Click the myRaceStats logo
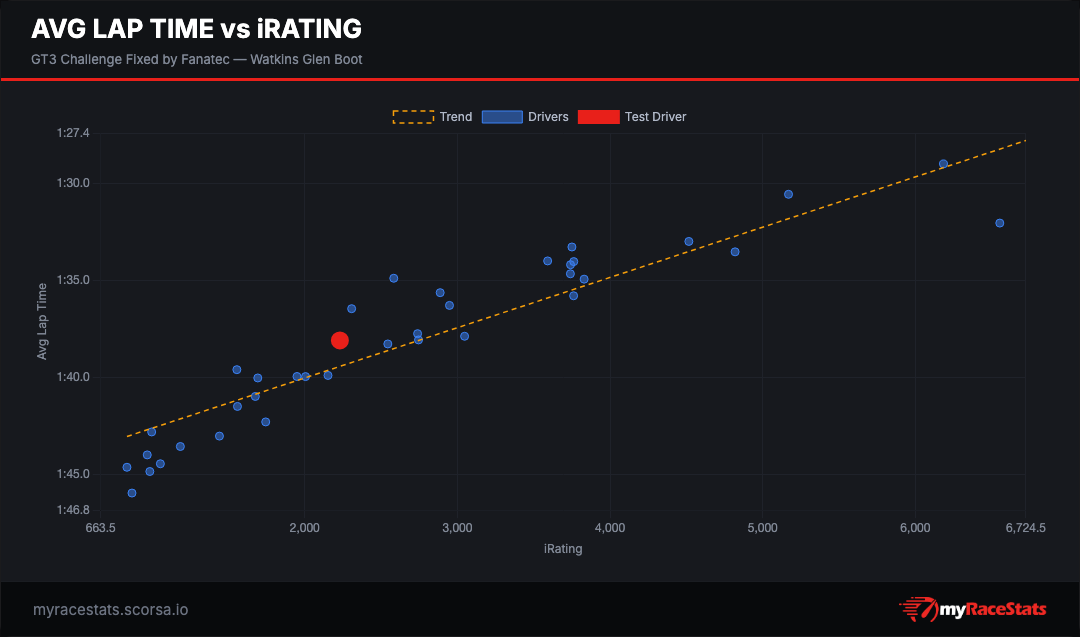This screenshot has width=1080, height=637. [x=973, y=609]
